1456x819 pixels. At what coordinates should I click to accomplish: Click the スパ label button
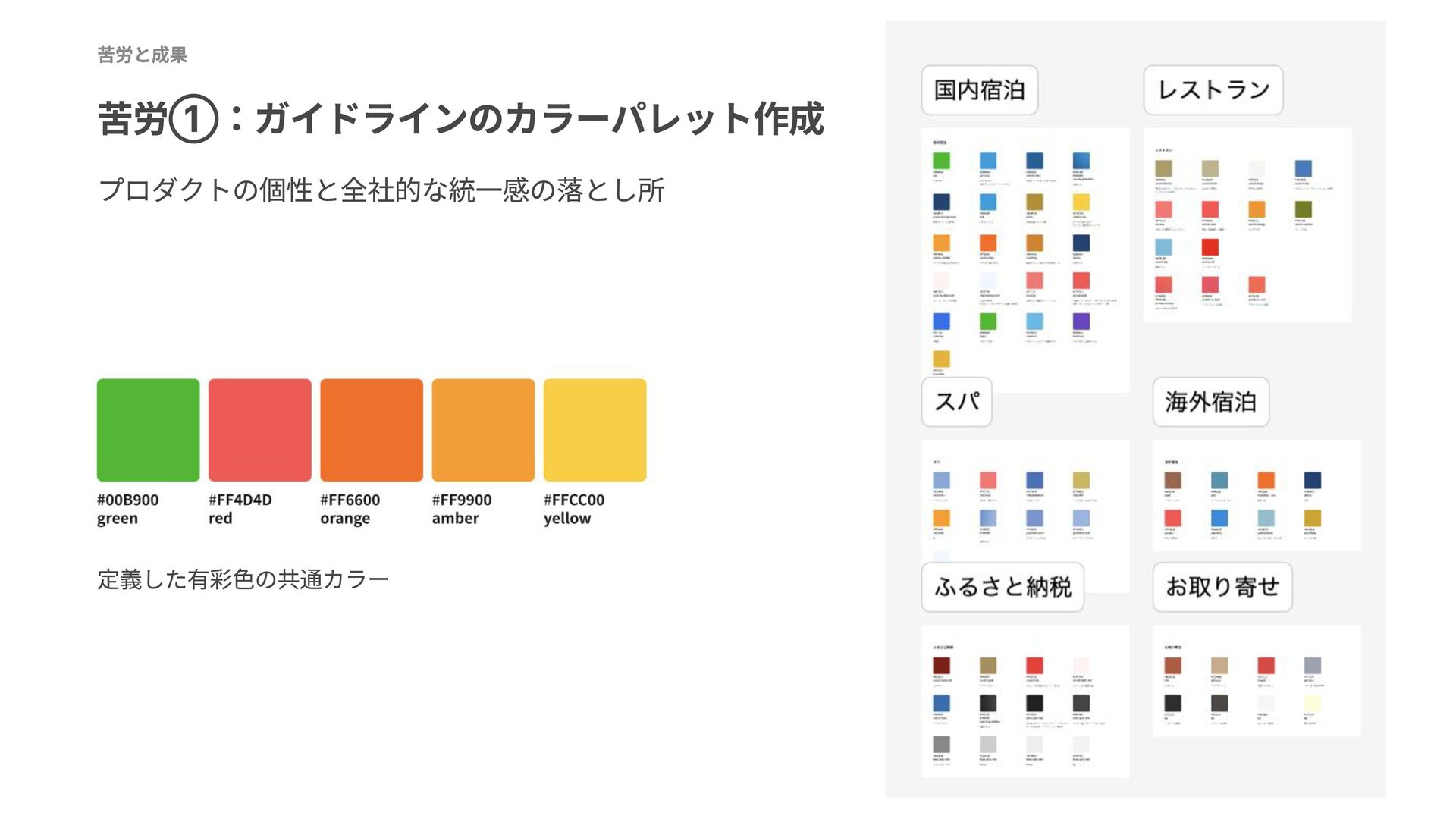[957, 402]
